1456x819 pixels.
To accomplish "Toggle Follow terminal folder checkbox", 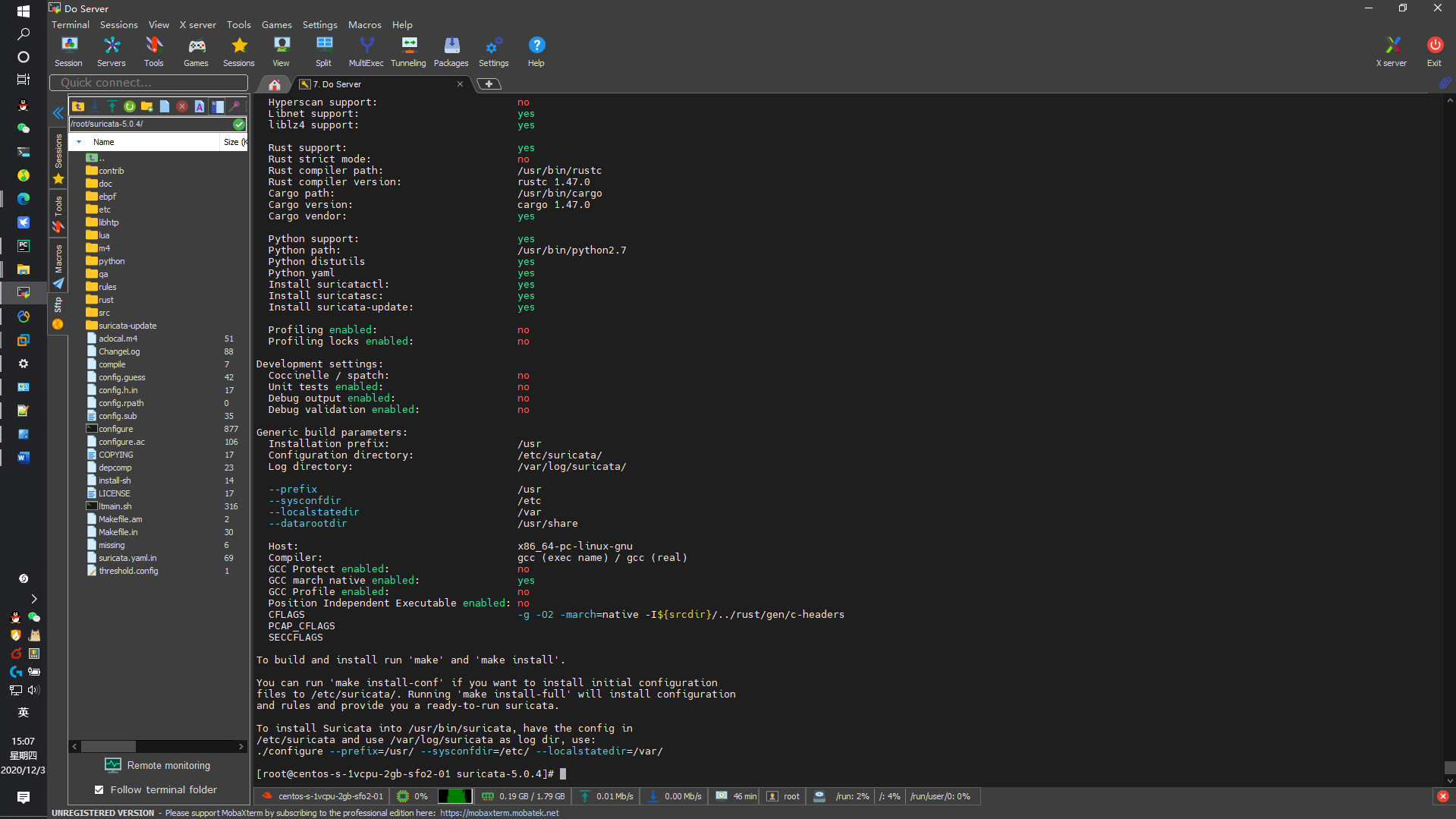I will pyautogui.click(x=99, y=790).
